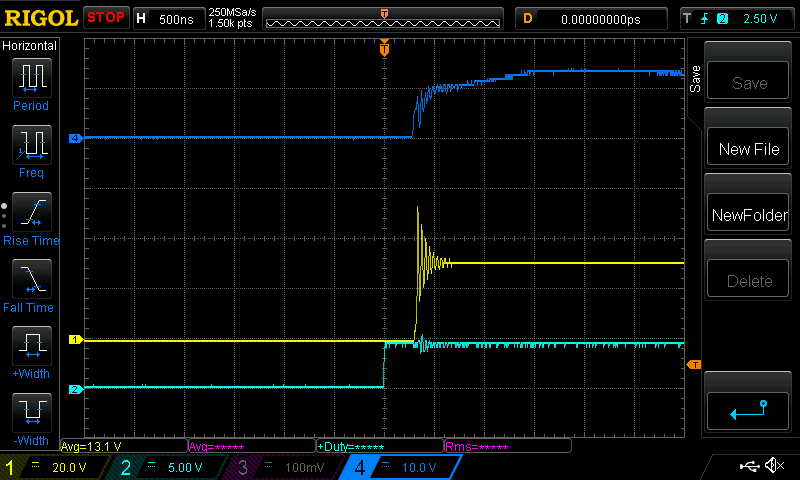Click the NewFolder menu button
The width and height of the screenshot is (800, 480).
[748, 215]
